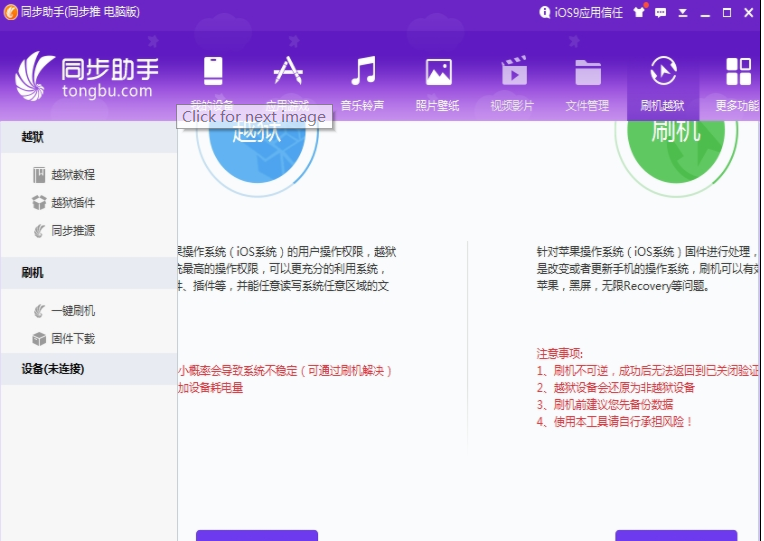Open 同步推源 in the sidebar
Viewport: 764px width, 541px height.
[x=64, y=231]
